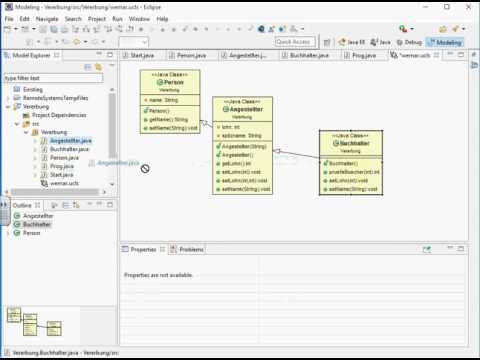Expand the Buchhalter.java tree node
480x360 pixels.
35,149
